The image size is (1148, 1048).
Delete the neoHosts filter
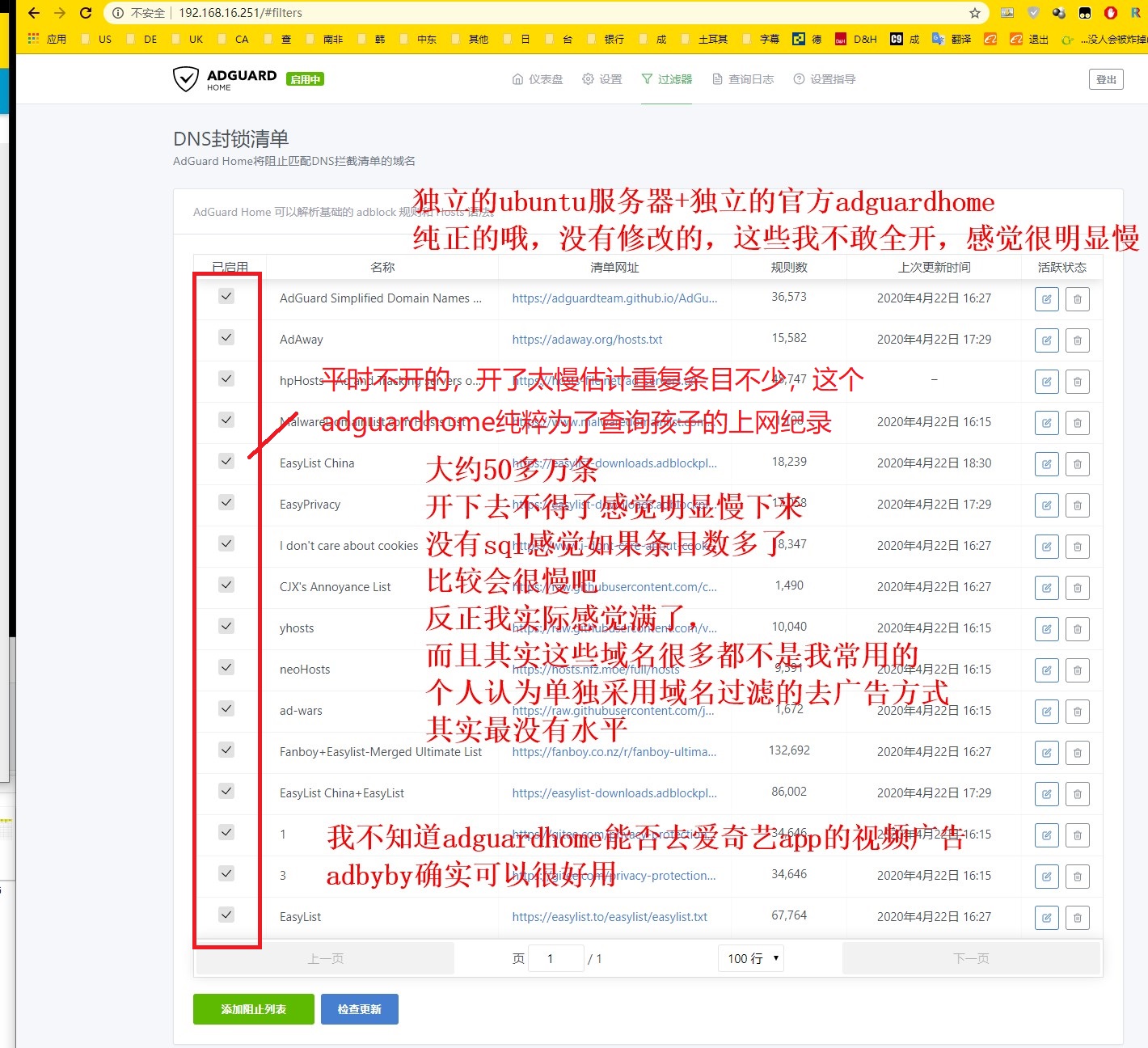1078,670
